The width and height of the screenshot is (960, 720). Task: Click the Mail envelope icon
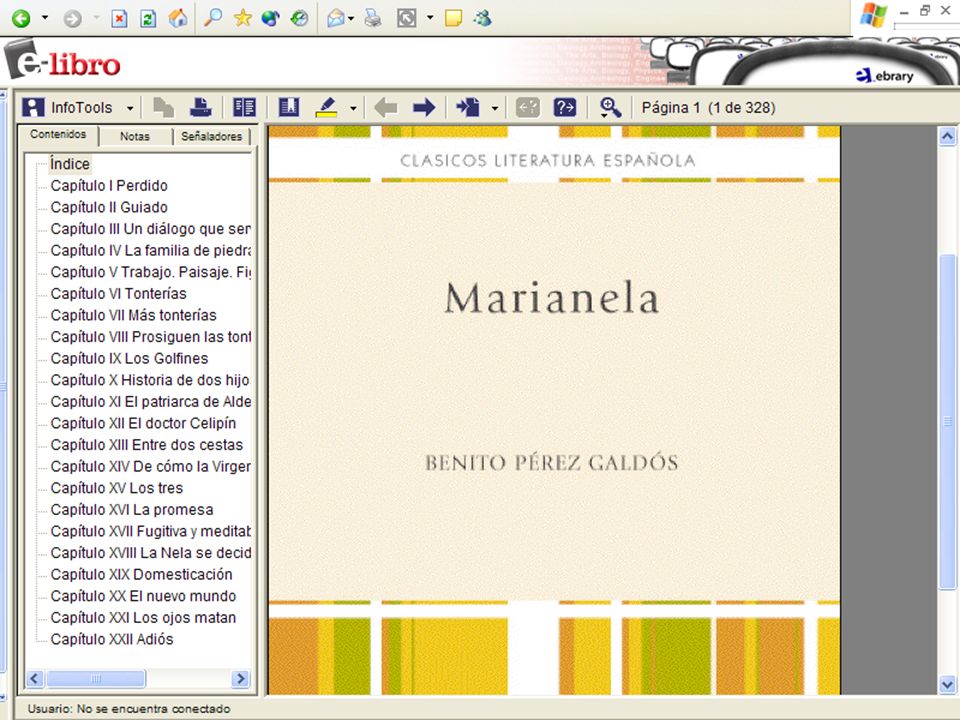click(336, 18)
